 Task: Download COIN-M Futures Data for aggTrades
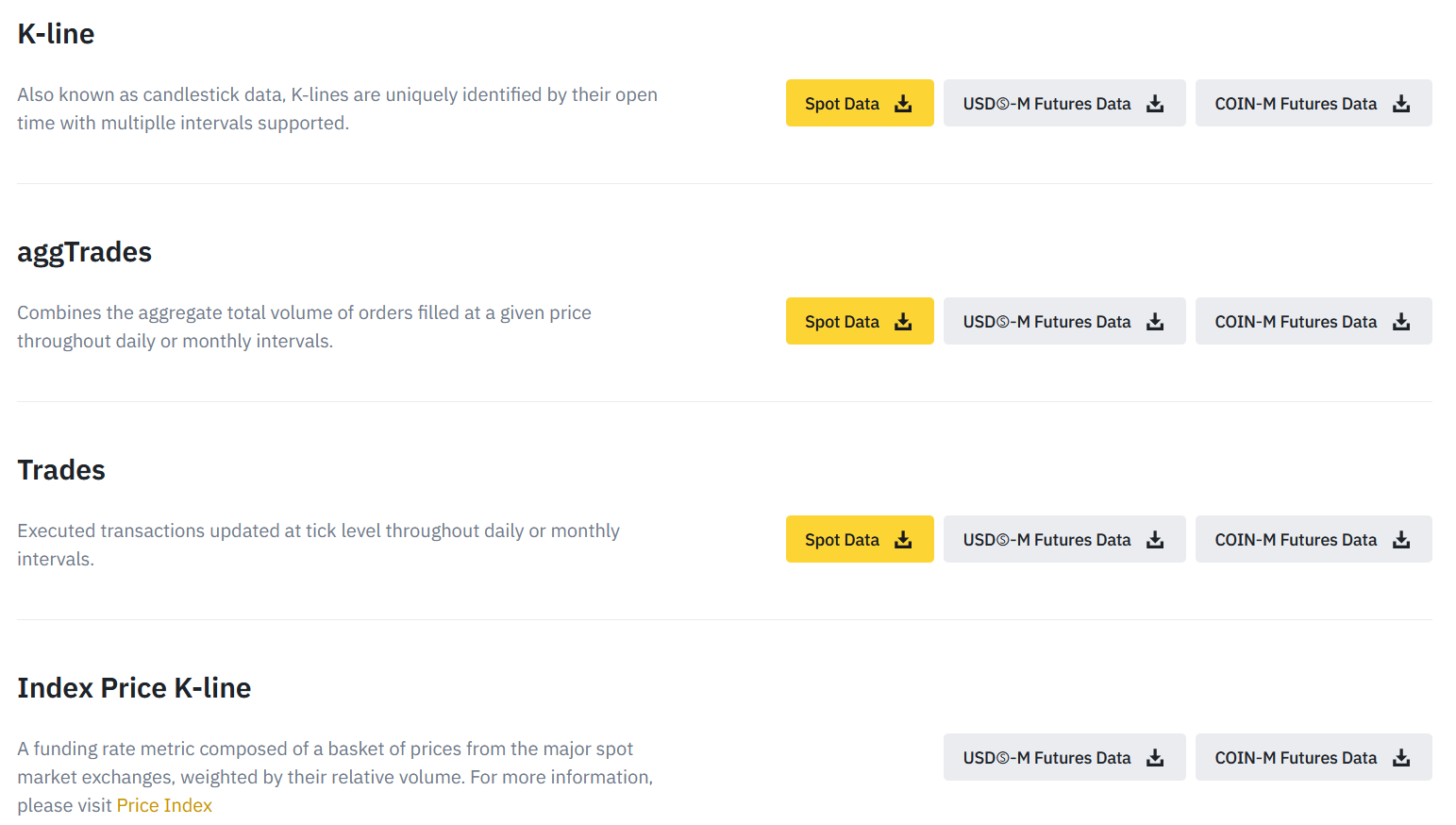pos(1314,321)
